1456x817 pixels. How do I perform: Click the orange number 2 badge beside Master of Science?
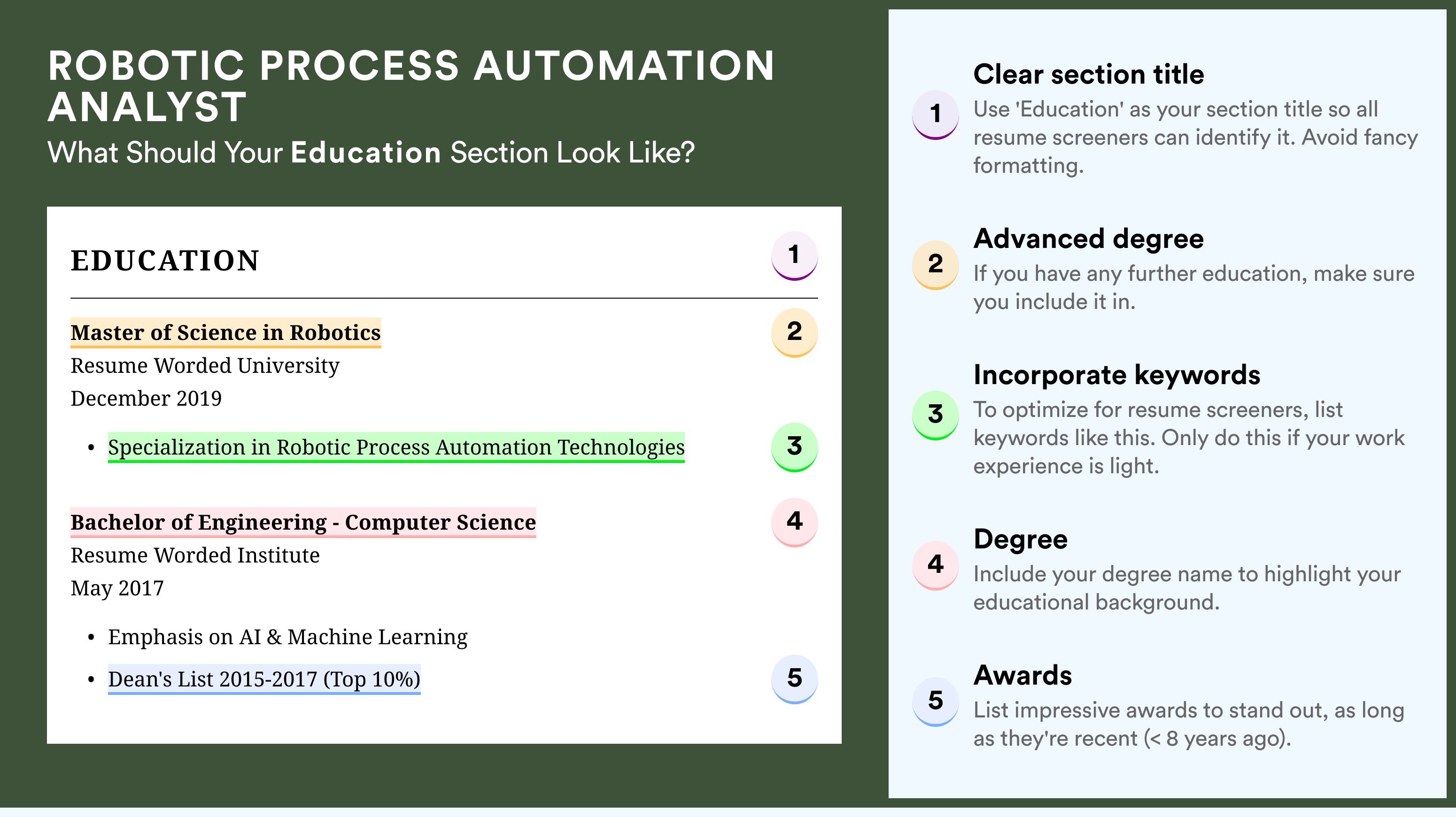click(794, 332)
